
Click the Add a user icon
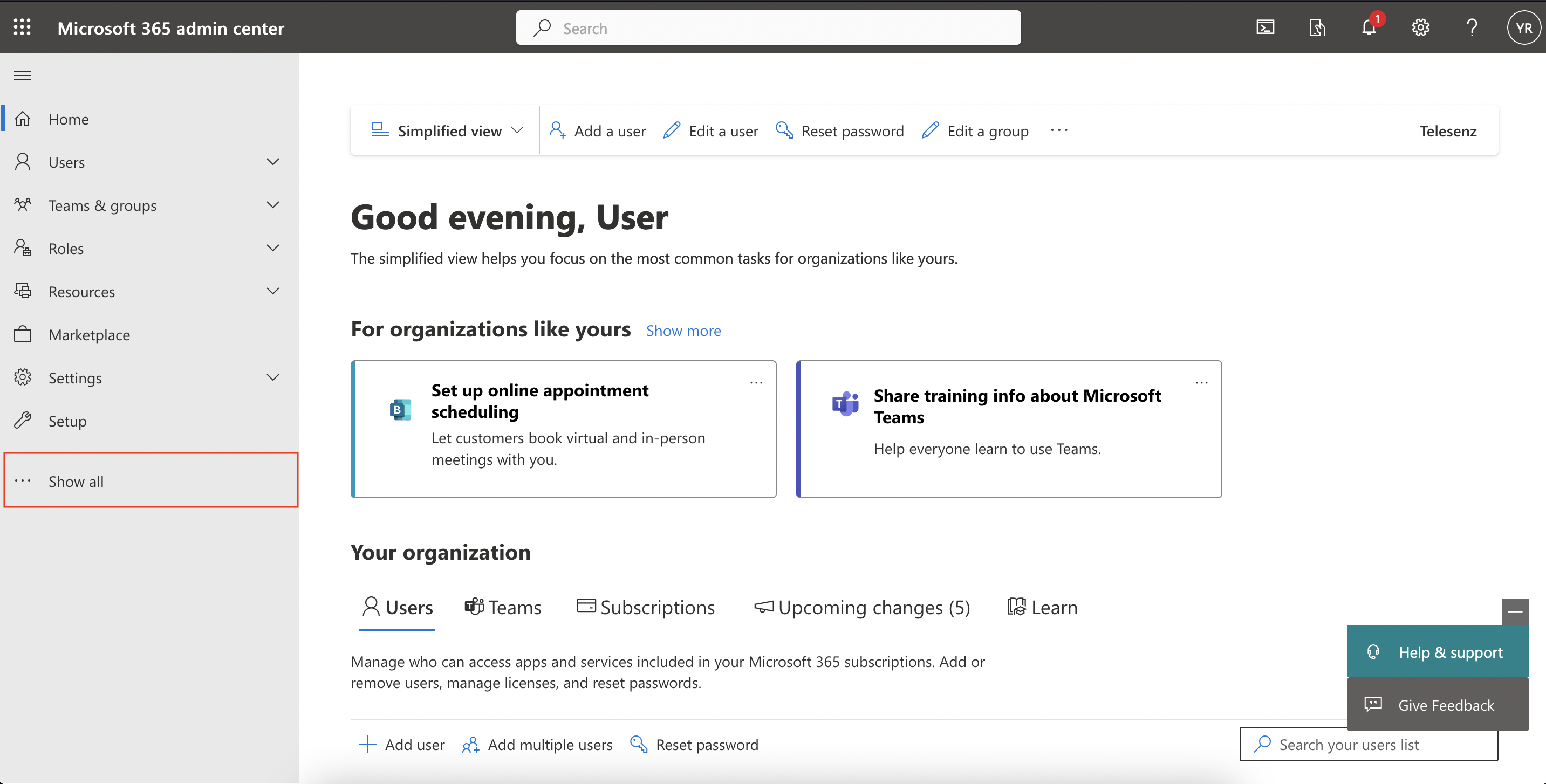coord(558,130)
